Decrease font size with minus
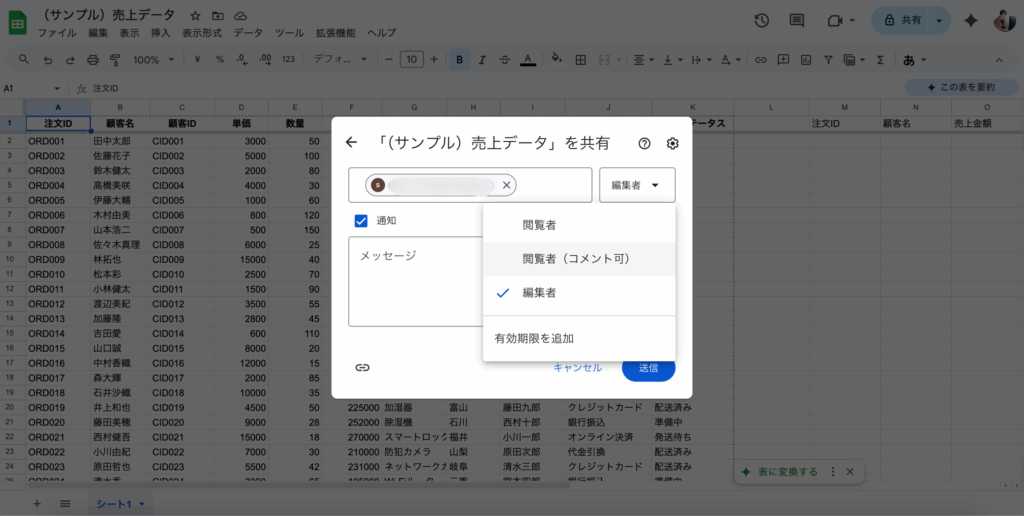This screenshot has height=516, width=1024. tap(389, 59)
